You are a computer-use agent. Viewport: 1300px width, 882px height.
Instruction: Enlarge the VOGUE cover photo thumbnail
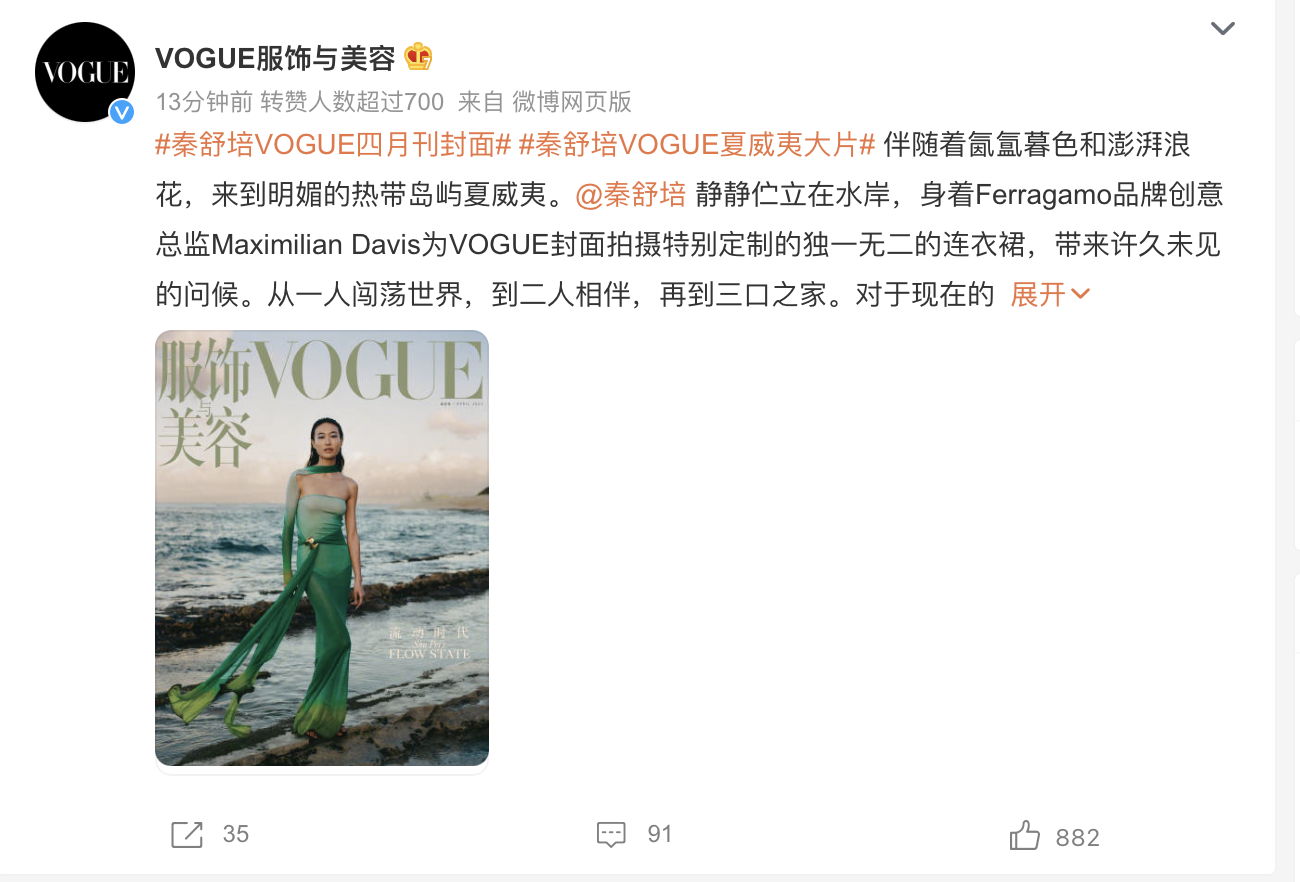click(322, 548)
